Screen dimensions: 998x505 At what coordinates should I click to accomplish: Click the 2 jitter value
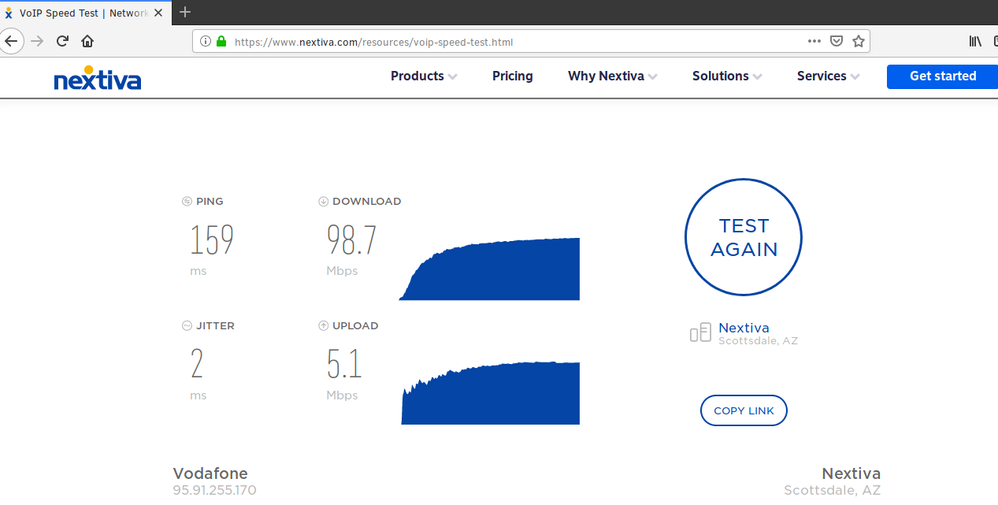click(197, 364)
